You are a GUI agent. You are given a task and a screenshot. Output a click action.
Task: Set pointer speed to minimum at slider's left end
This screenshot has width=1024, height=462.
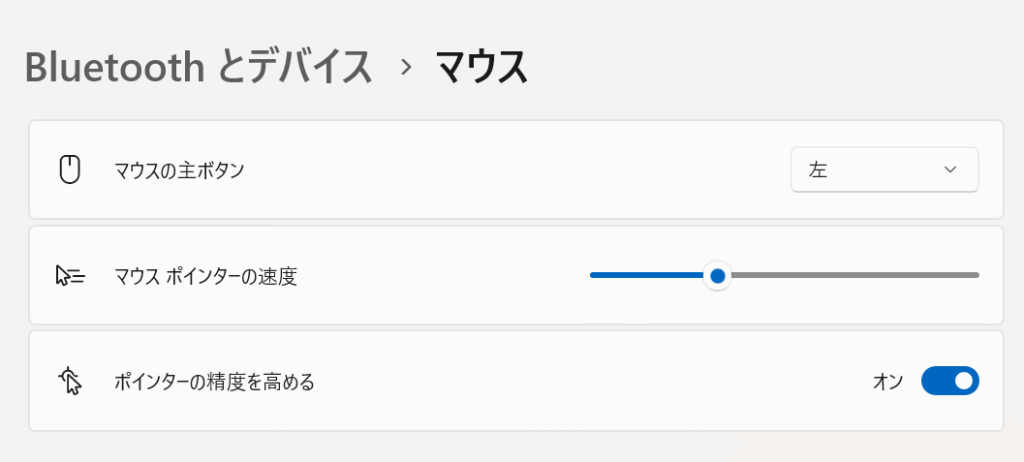point(592,275)
